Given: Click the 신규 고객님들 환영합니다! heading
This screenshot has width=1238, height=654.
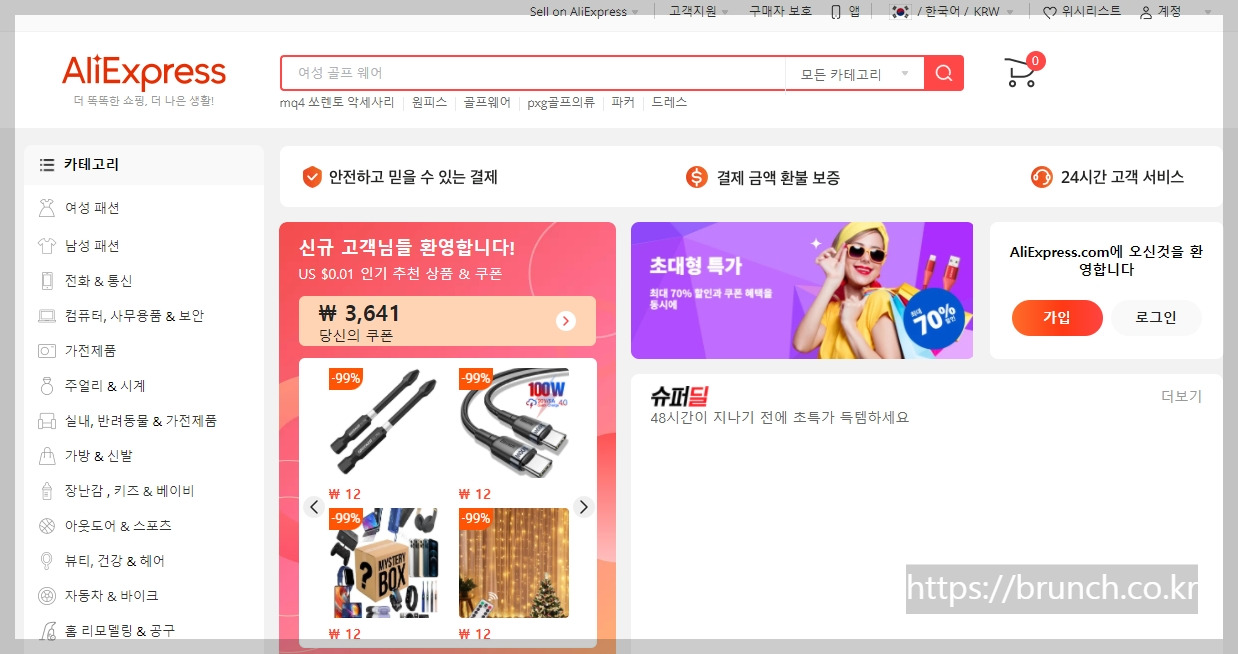Looking at the screenshot, I should point(407,247).
